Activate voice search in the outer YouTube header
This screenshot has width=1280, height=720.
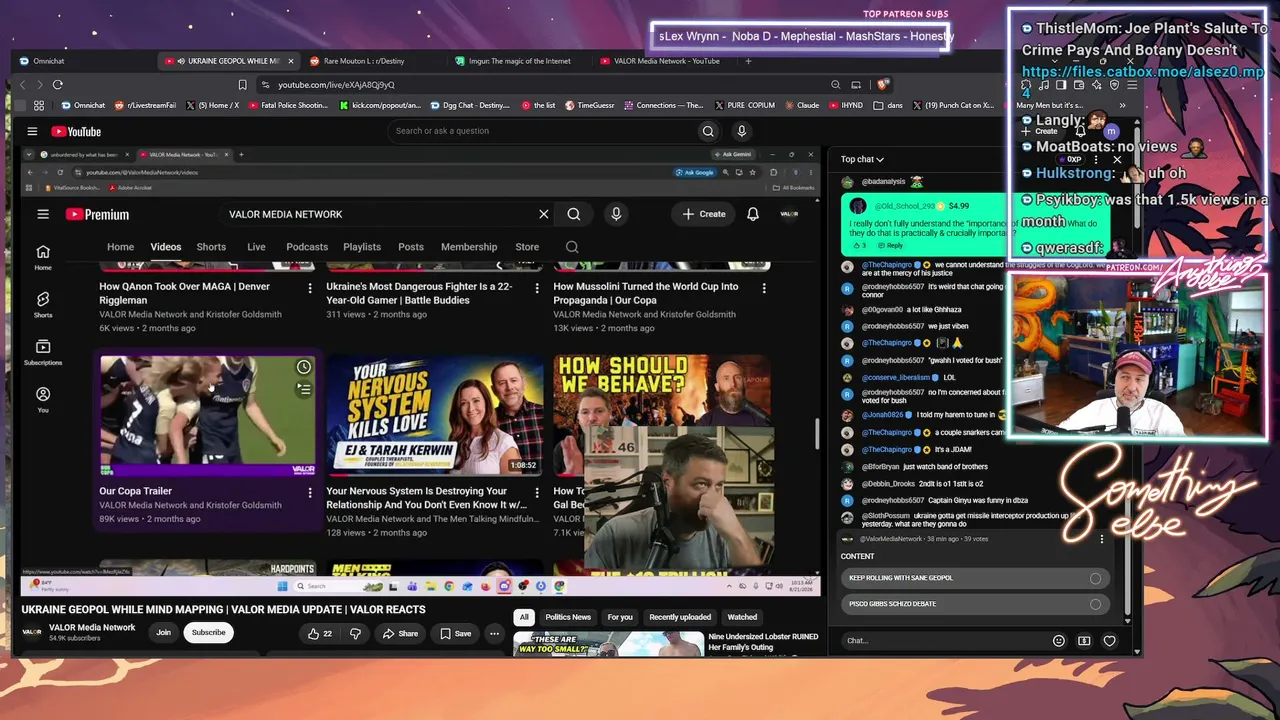click(741, 131)
